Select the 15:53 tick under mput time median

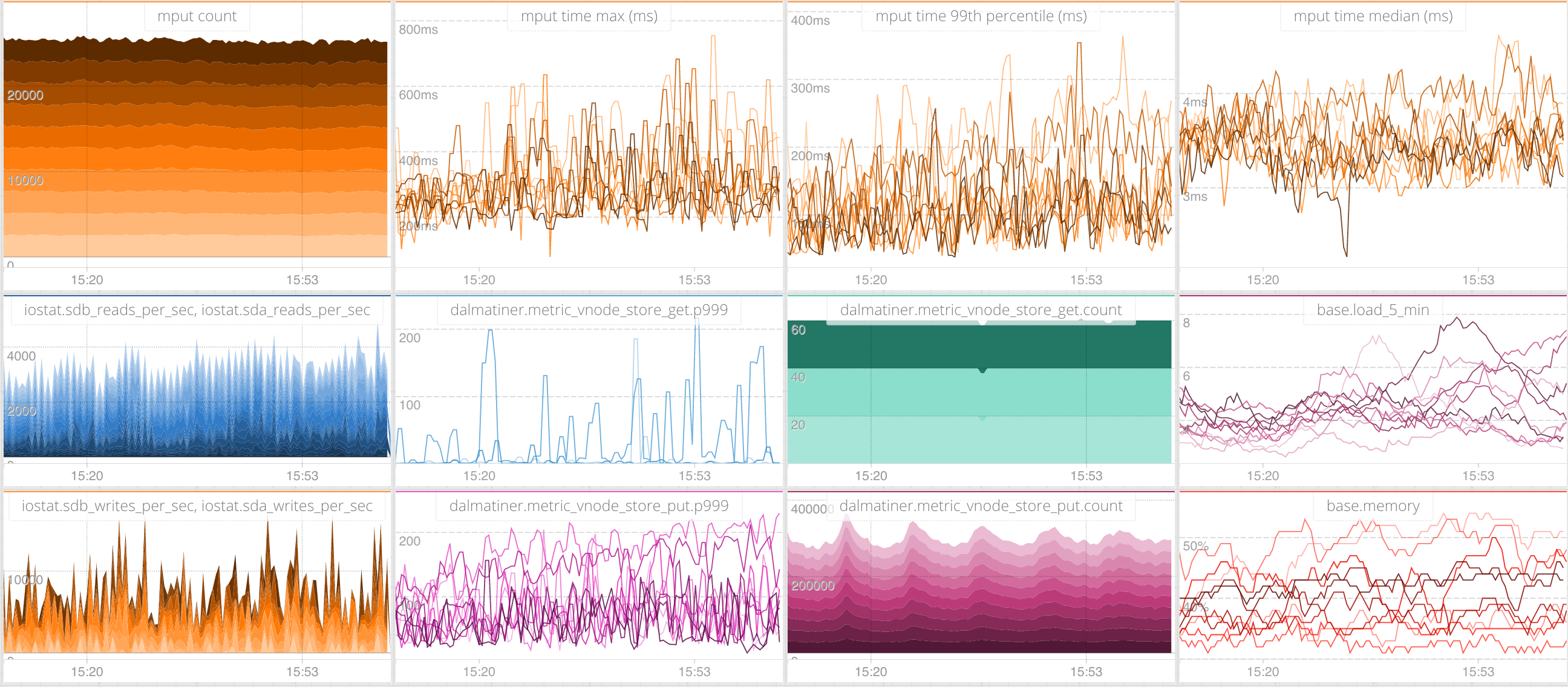(x=1478, y=280)
